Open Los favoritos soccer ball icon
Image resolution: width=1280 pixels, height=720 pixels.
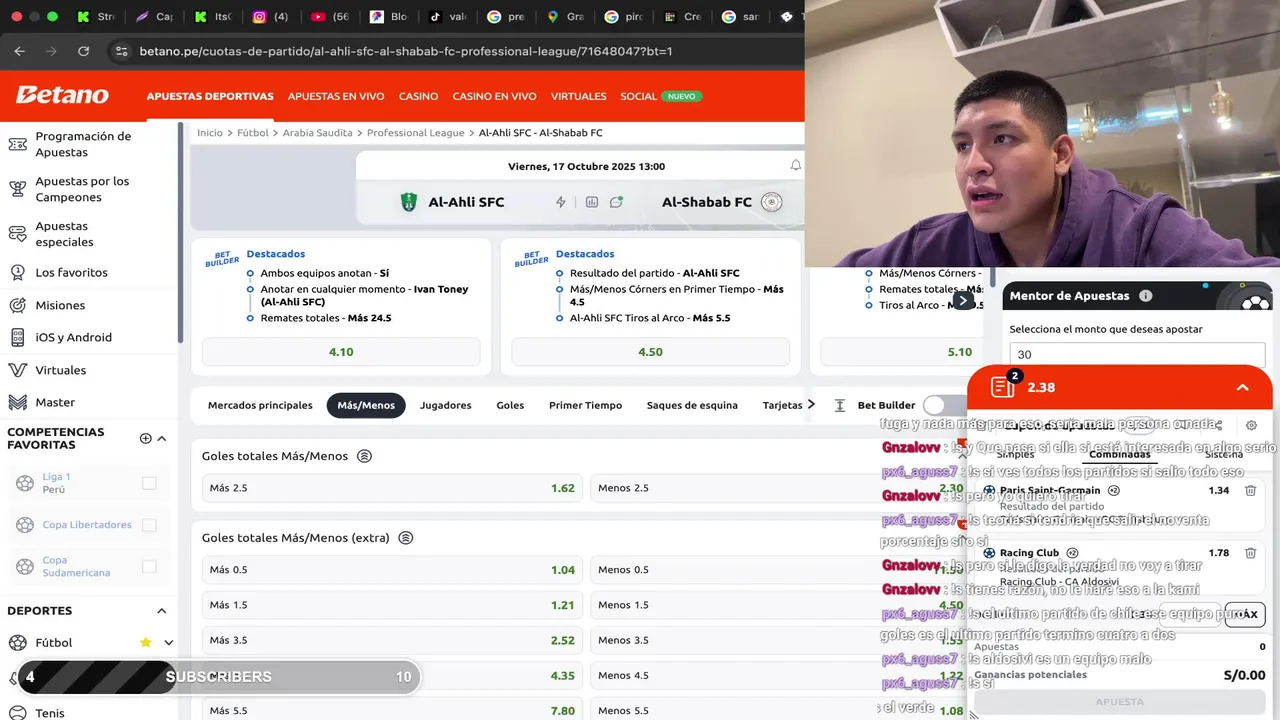17,272
